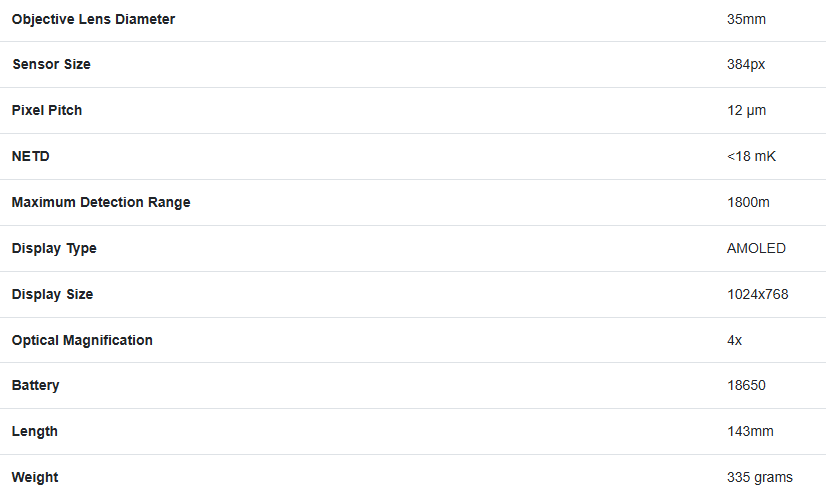This screenshot has width=826, height=495.
Task: Select the 35mm lens diameter value
Action: [746, 19]
